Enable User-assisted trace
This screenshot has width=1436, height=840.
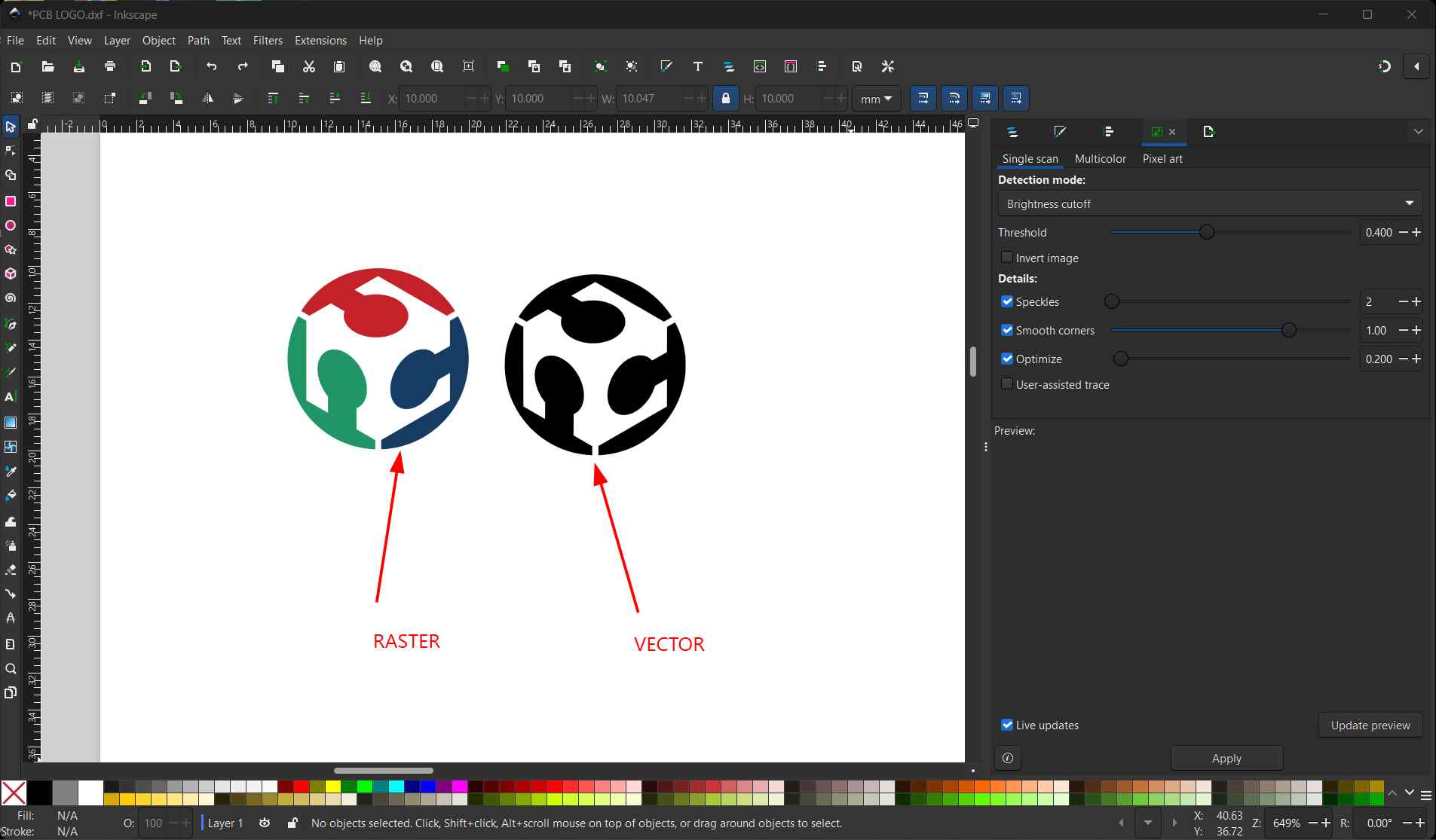1007,384
